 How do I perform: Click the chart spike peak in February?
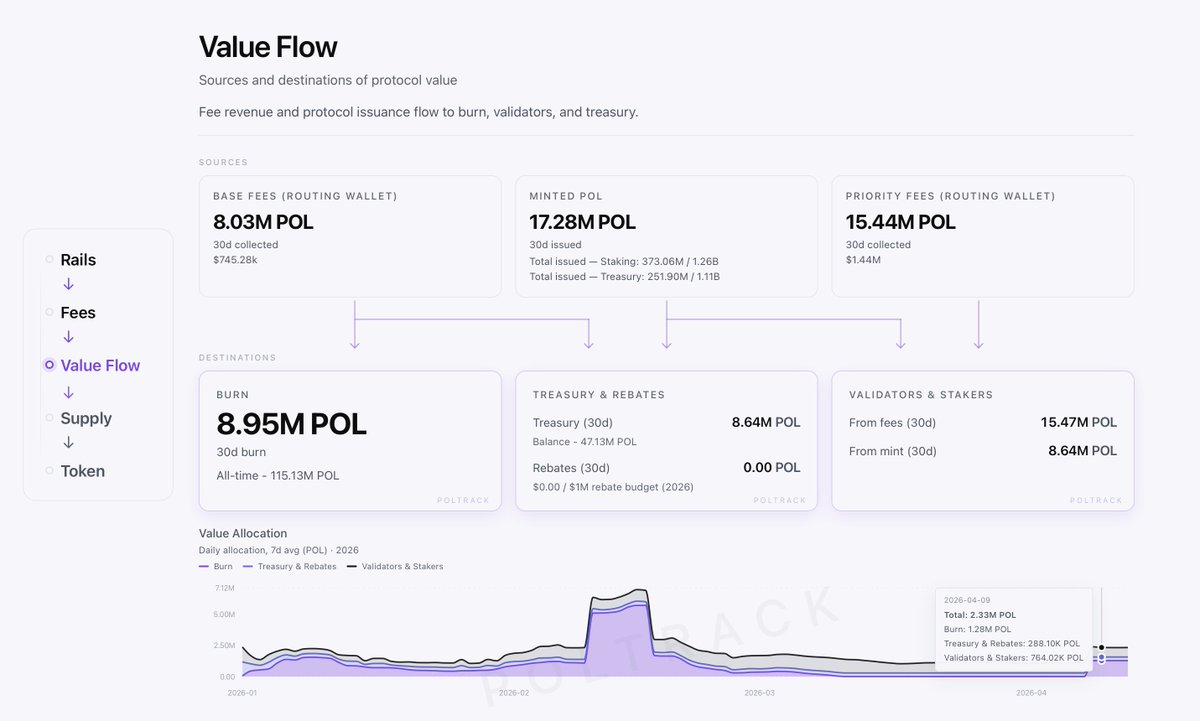(642, 591)
